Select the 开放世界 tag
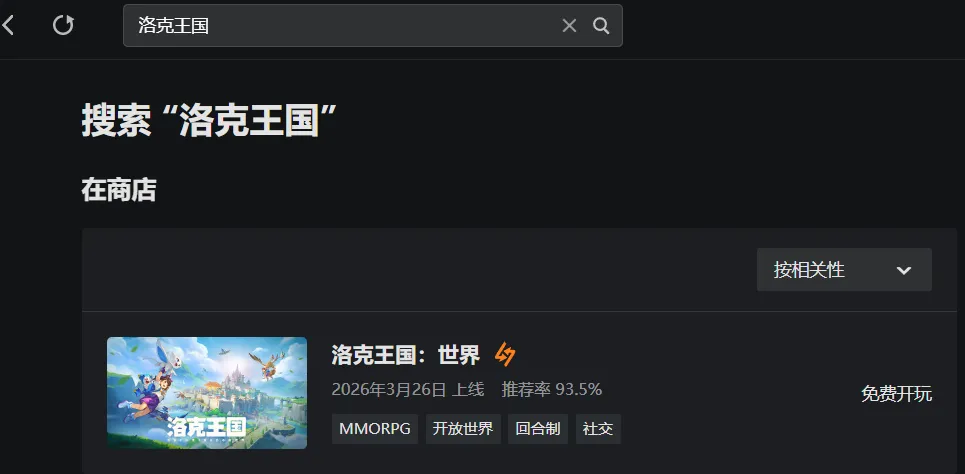965x474 pixels. tap(463, 429)
